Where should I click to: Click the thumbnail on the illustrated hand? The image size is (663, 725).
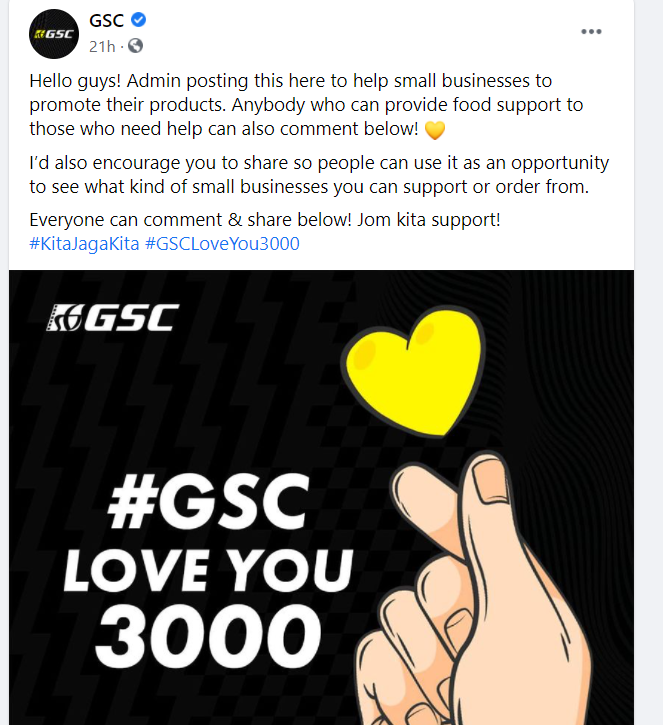(x=491, y=480)
